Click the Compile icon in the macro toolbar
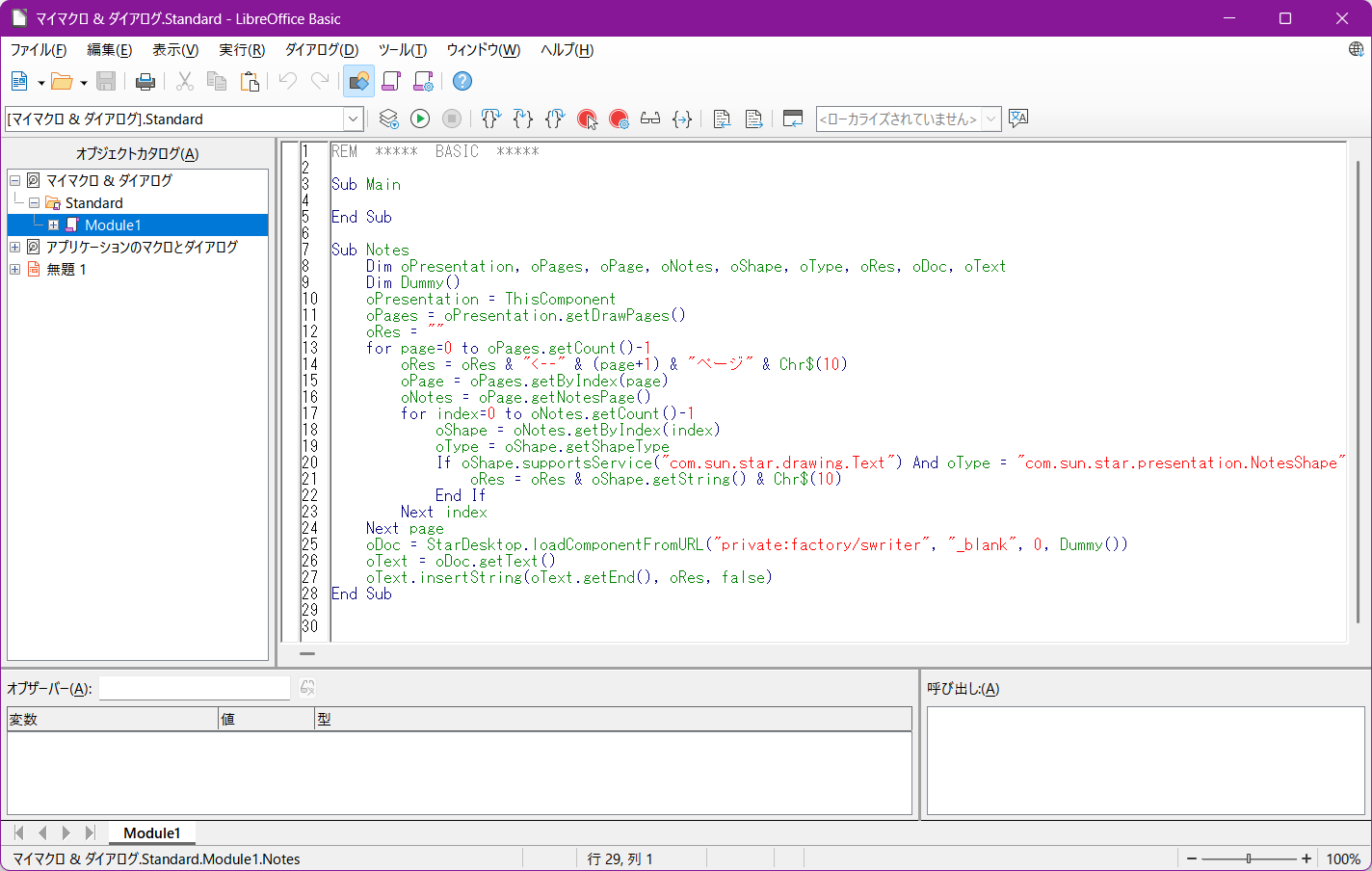The height and width of the screenshot is (871, 1372). click(x=388, y=119)
